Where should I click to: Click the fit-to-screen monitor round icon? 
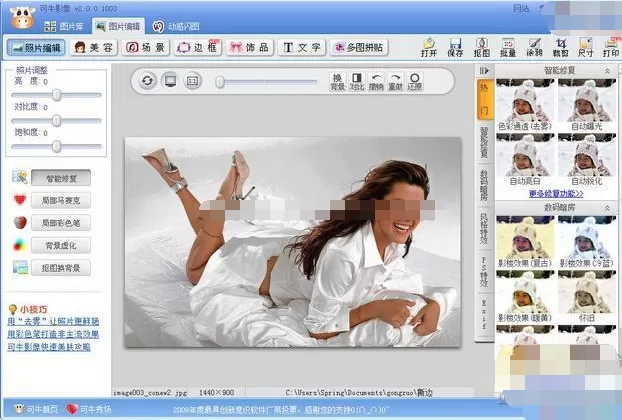(171, 81)
